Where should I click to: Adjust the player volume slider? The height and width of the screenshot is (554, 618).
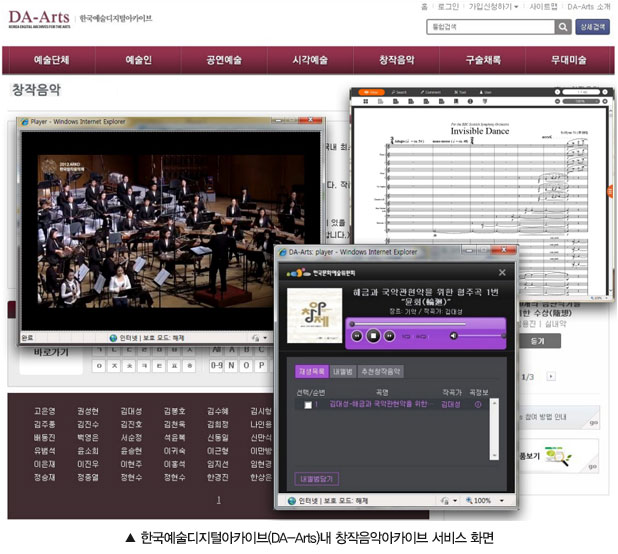[482, 336]
